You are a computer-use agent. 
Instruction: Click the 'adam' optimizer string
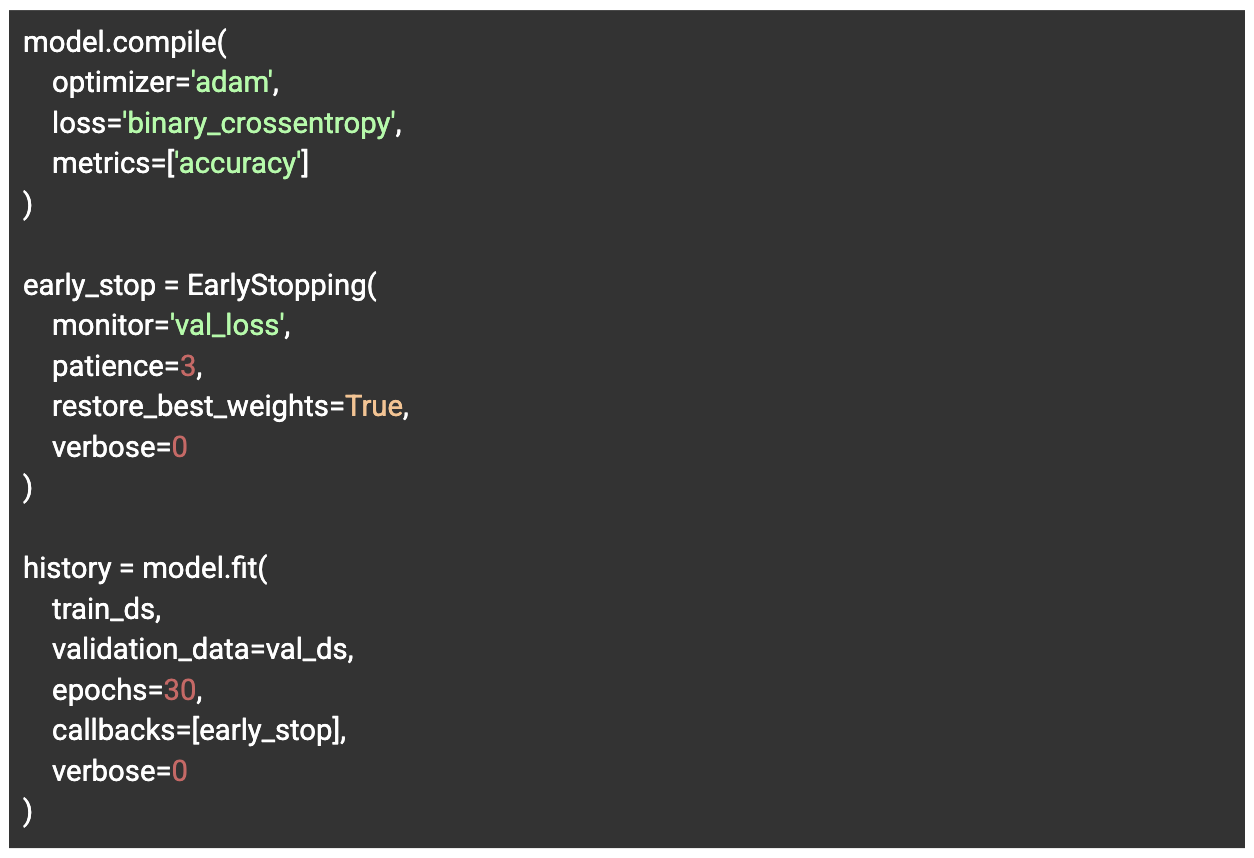pos(231,82)
